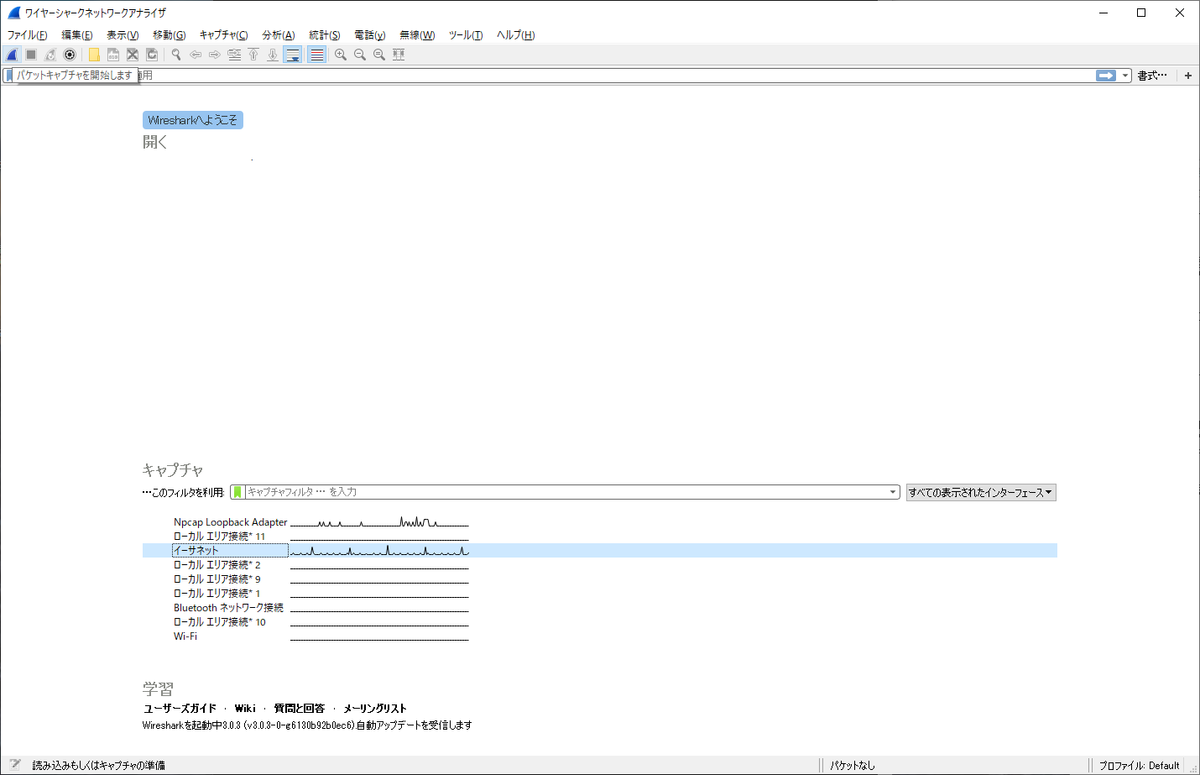This screenshot has width=1200, height=775.
Task: Toggle packet list colorization
Action: (317, 54)
